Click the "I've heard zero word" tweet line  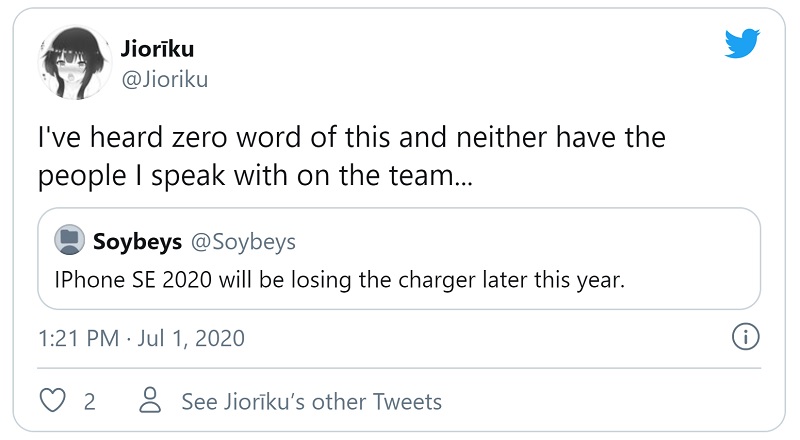tap(351, 137)
